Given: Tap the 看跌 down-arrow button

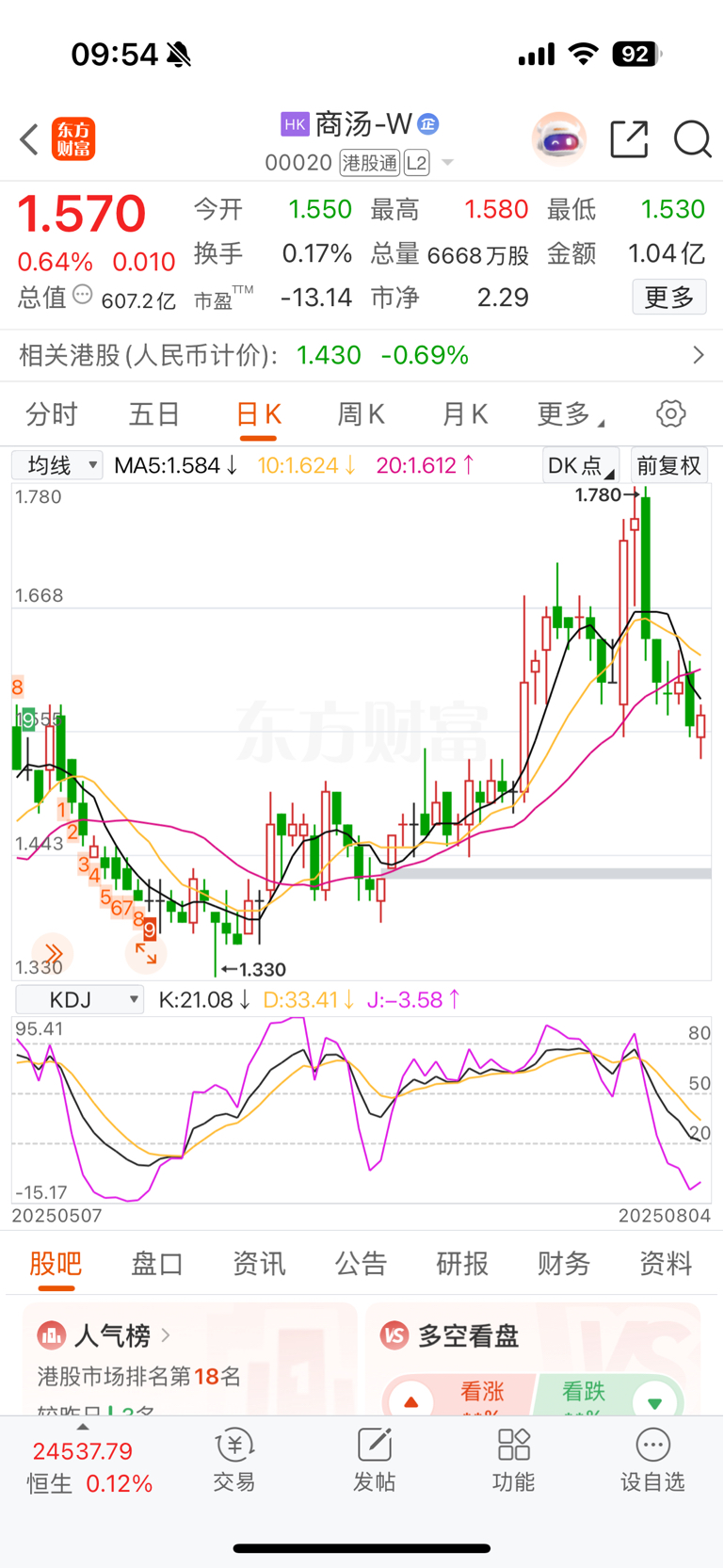Looking at the screenshot, I should pos(654,1402).
